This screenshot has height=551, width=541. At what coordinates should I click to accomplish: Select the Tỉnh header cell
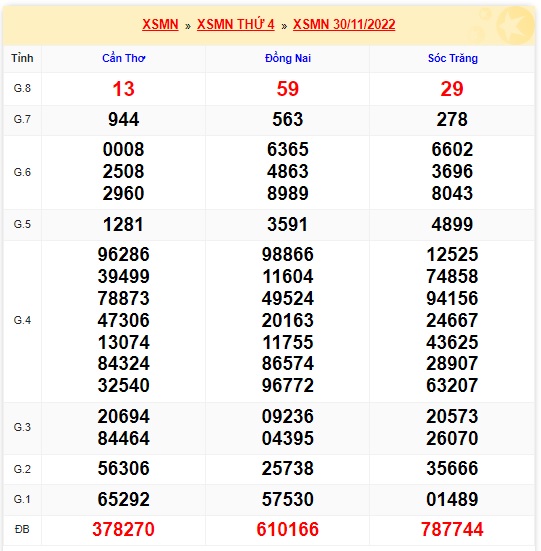22,58
